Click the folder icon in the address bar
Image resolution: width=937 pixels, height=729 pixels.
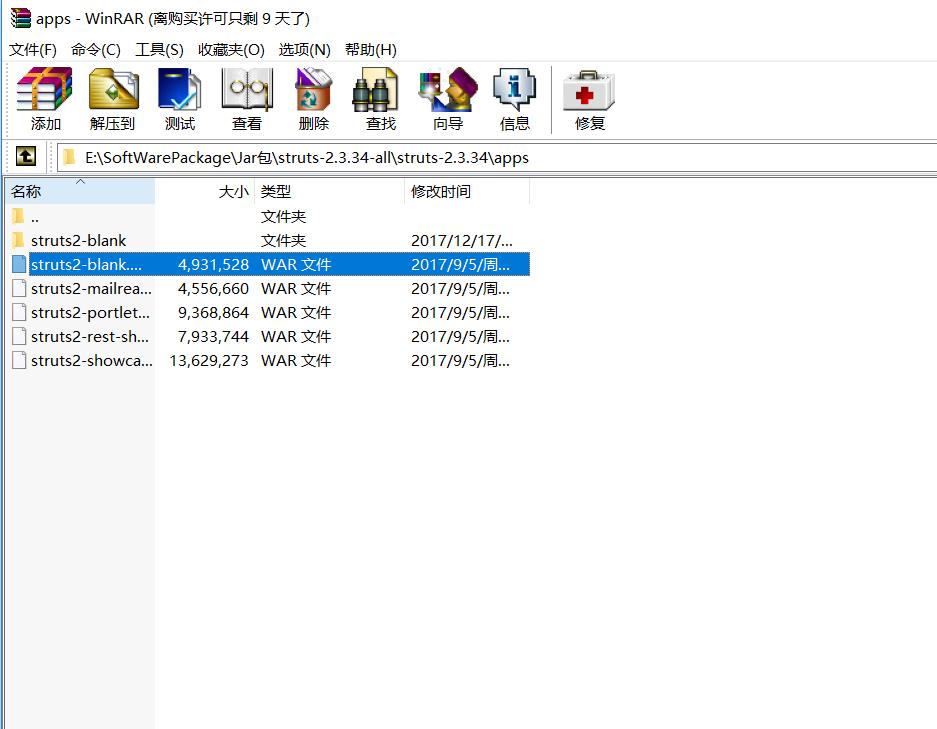(69, 157)
